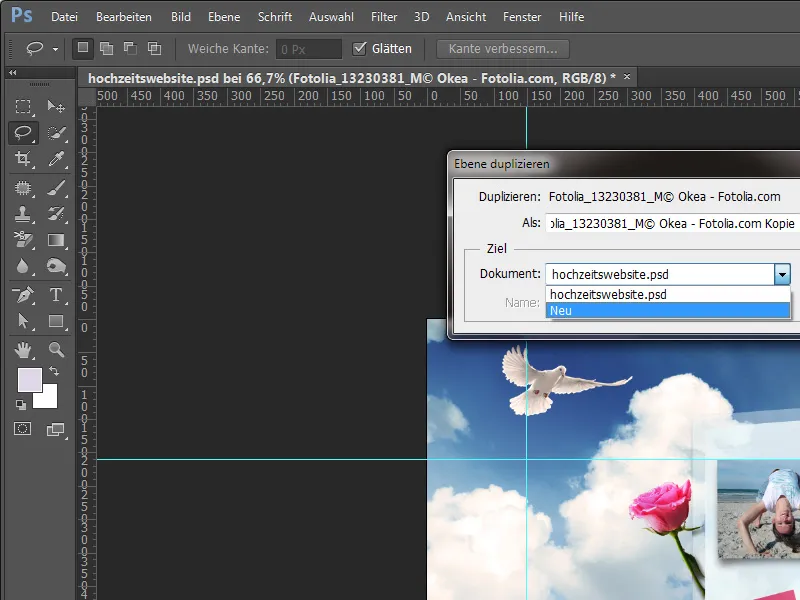Open the Schrift menu
Screen dimensions: 800x600
pyautogui.click(x=274, y=17)
